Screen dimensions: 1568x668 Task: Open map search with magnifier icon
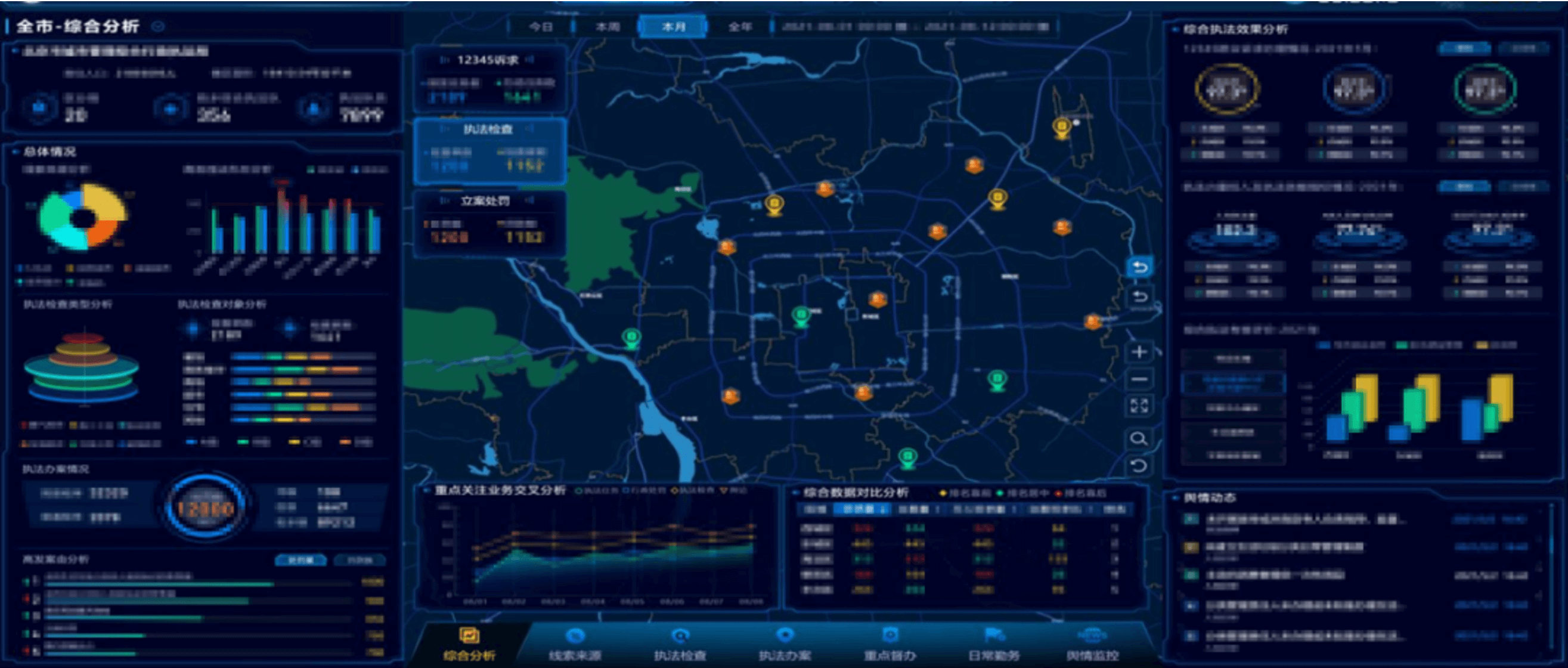(x=1139, y=438)
